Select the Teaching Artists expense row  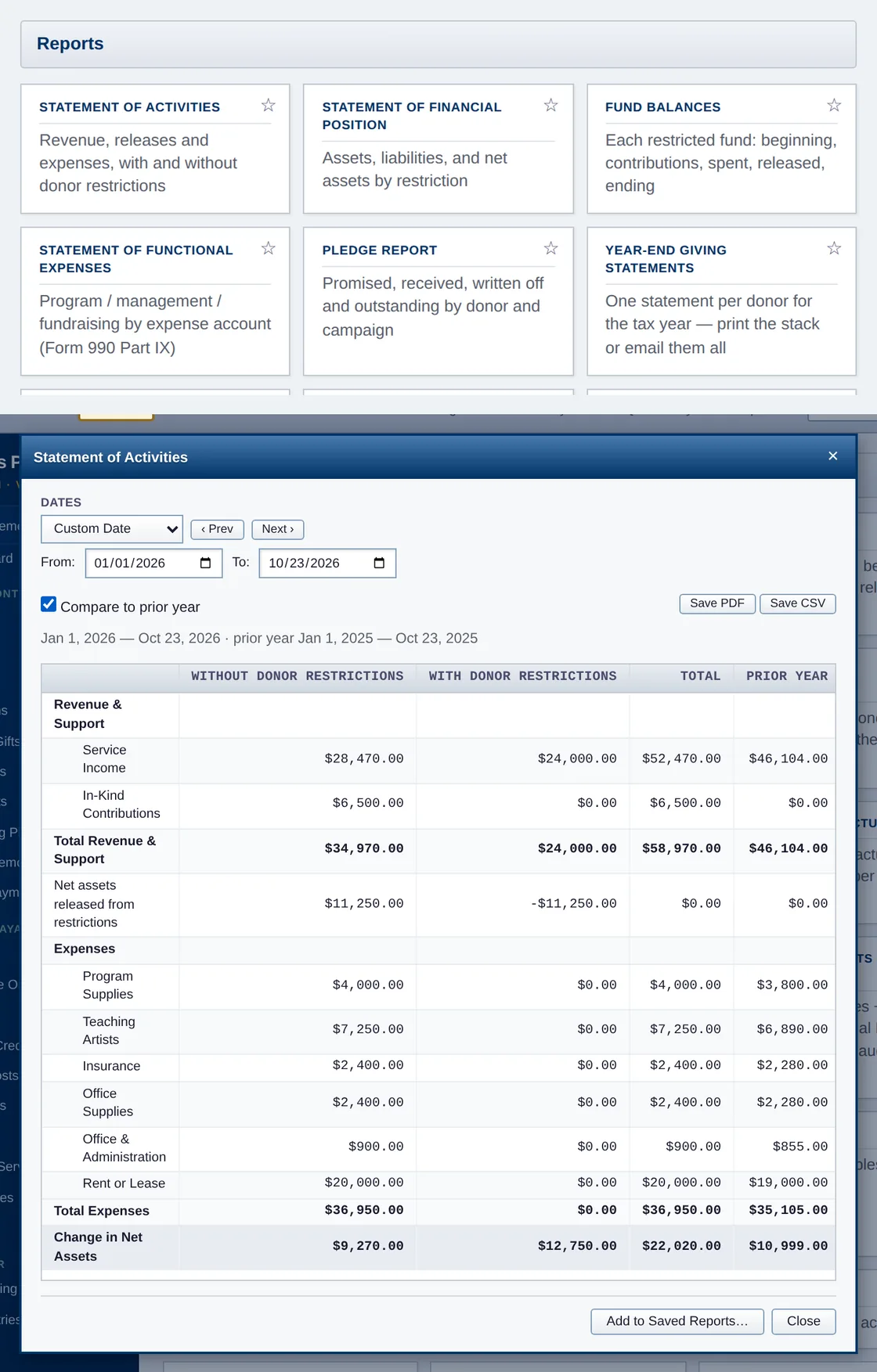(x=438, y=1031)
